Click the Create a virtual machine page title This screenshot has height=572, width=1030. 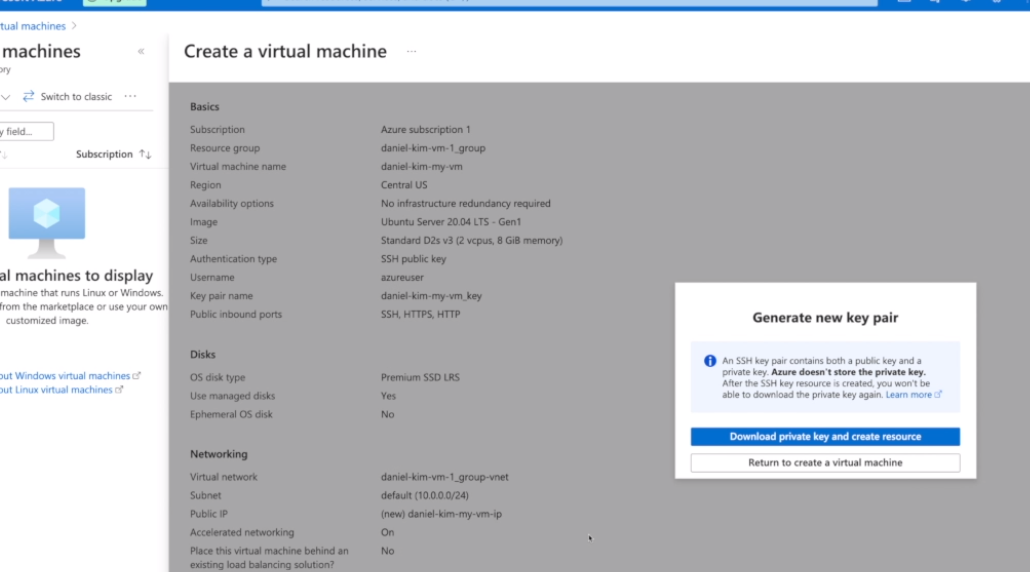click(x=285, y=51)
